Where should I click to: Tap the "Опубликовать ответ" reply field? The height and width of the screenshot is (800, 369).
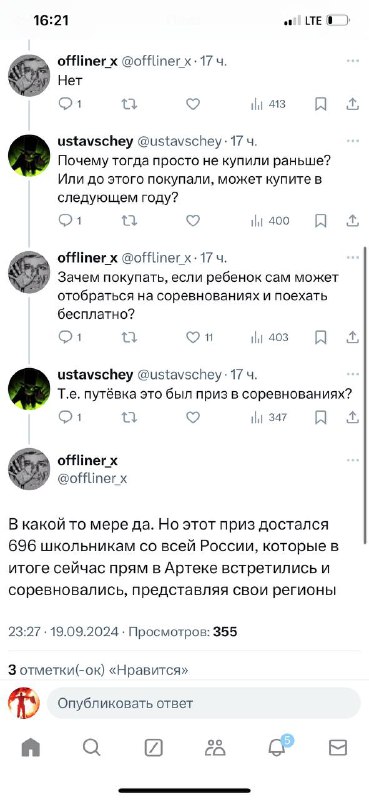click(x=203, y=703)
